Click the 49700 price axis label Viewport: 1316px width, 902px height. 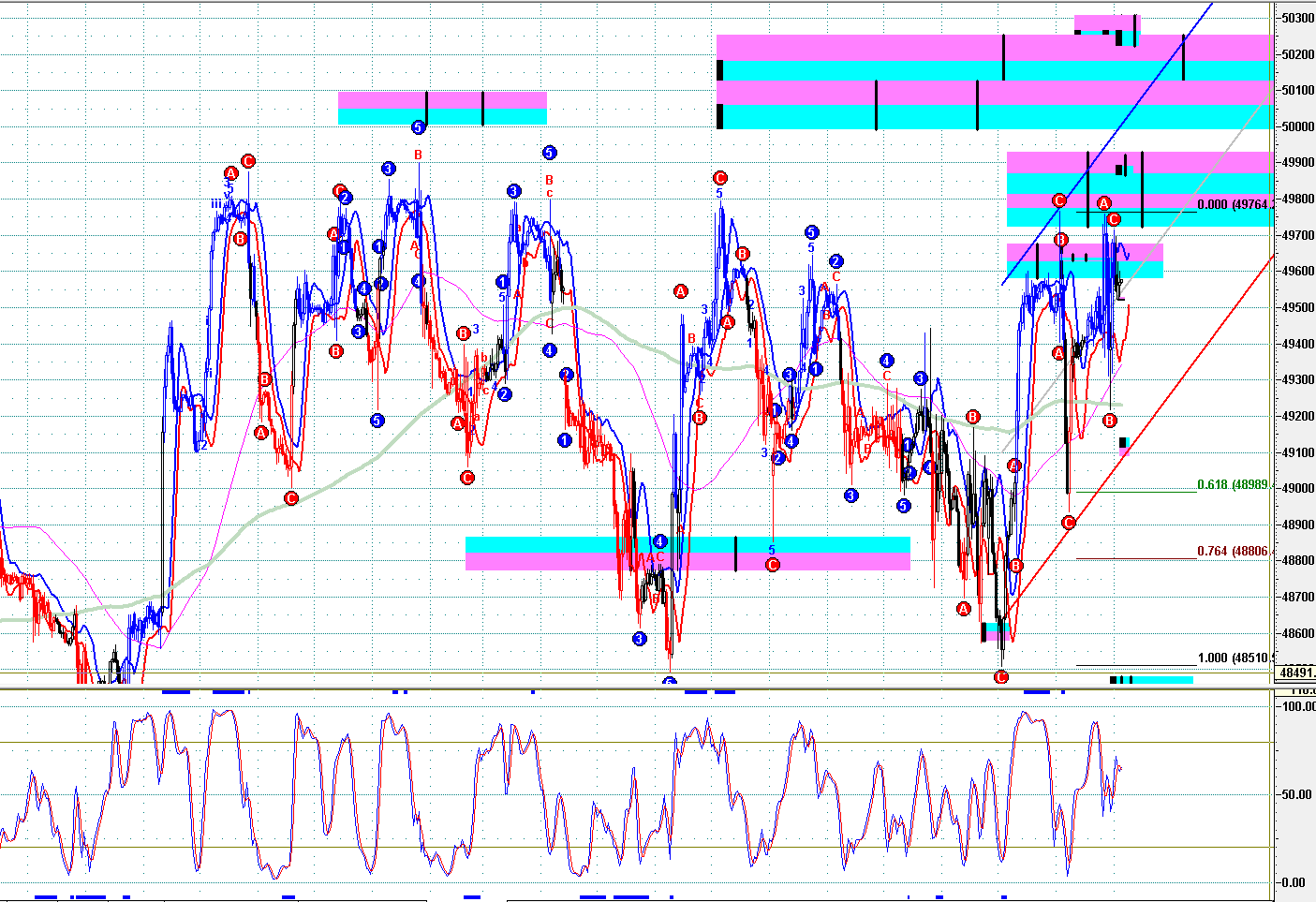point(1297,235)
